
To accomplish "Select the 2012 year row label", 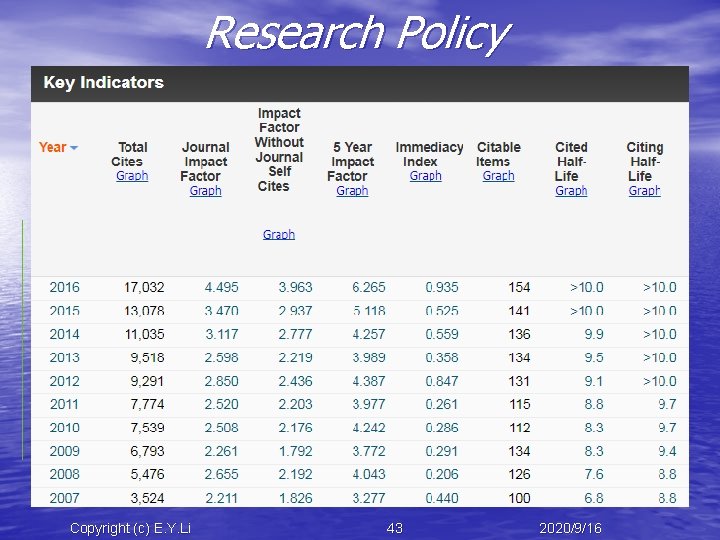I will (64, 381).
